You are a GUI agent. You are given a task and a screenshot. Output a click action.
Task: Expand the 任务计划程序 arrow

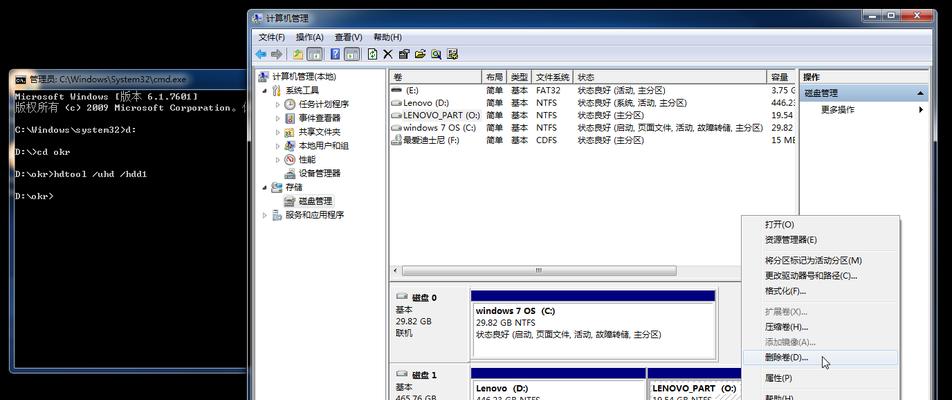277,104
